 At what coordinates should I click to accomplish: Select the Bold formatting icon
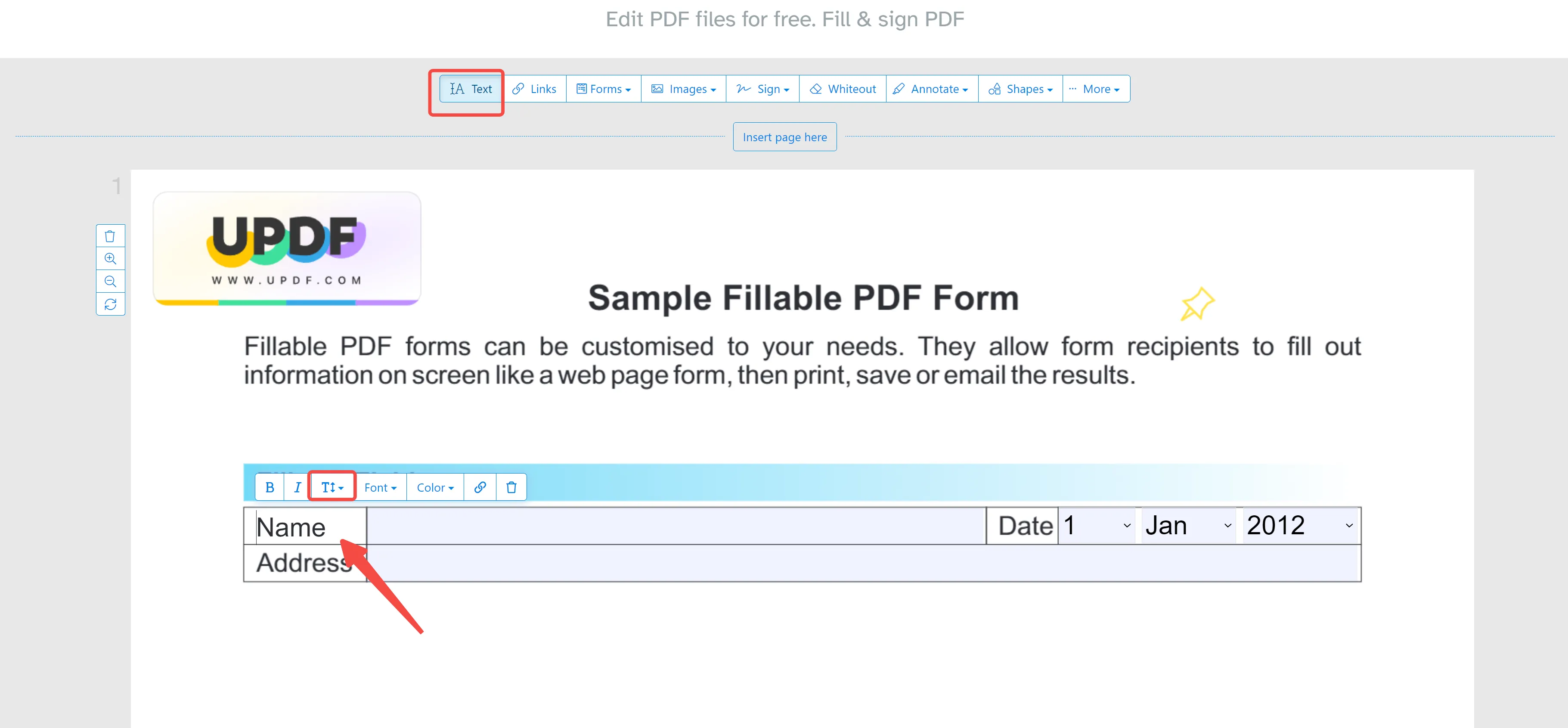point(269,487)
